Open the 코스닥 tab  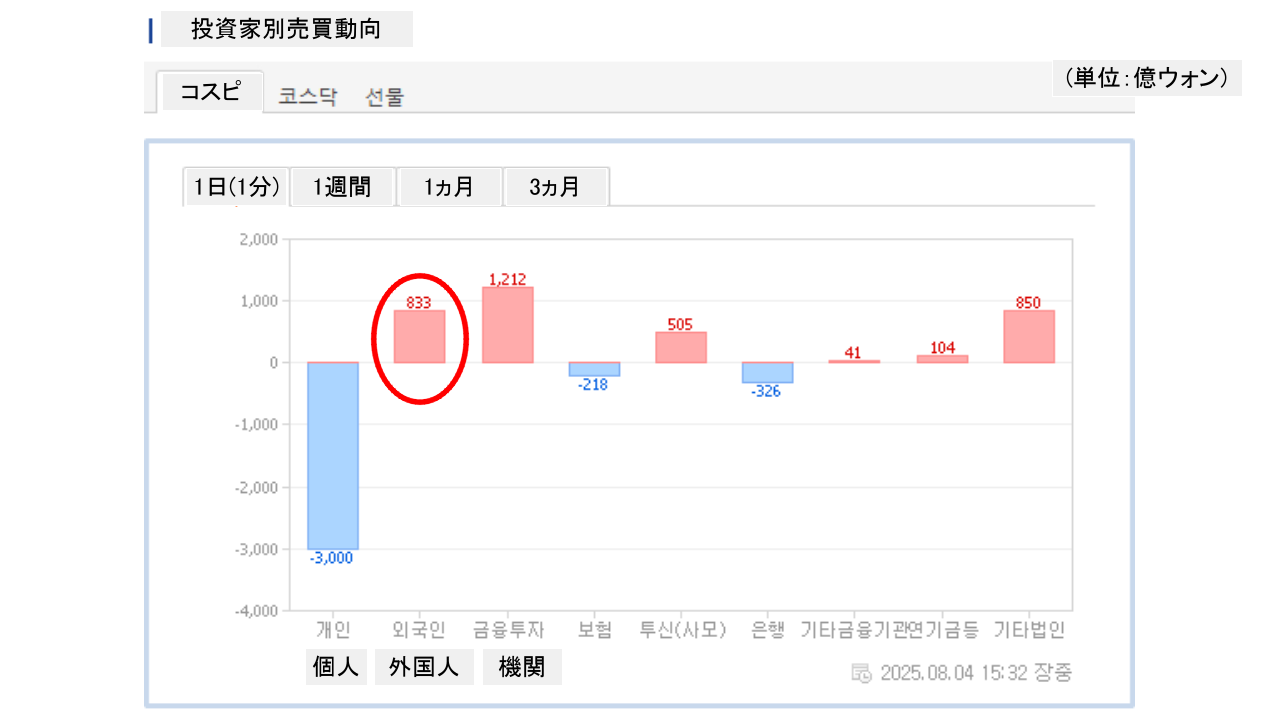[308, 97]
